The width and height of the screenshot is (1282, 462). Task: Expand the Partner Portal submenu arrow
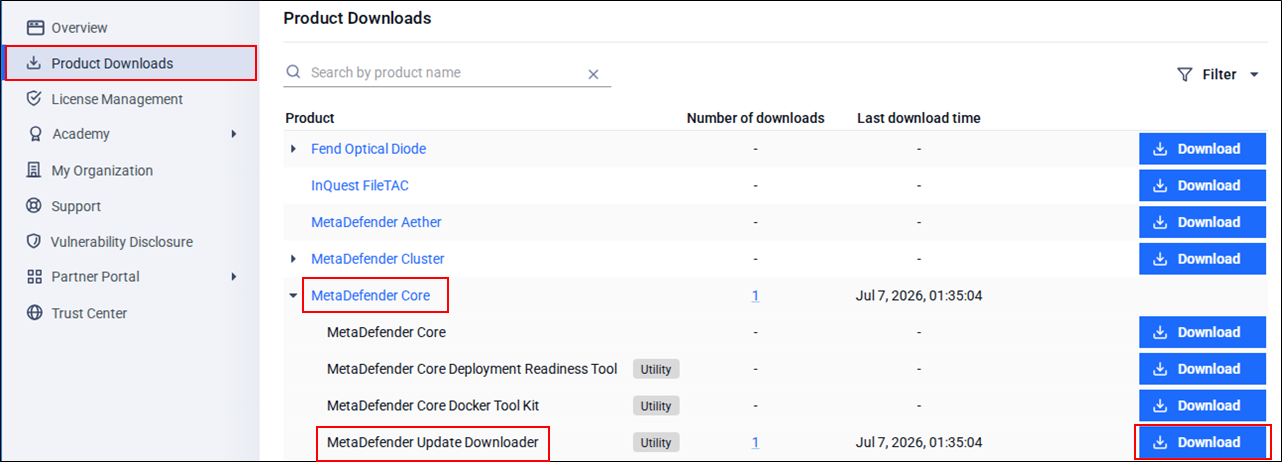pyautogui.click(x=233, y=276)
